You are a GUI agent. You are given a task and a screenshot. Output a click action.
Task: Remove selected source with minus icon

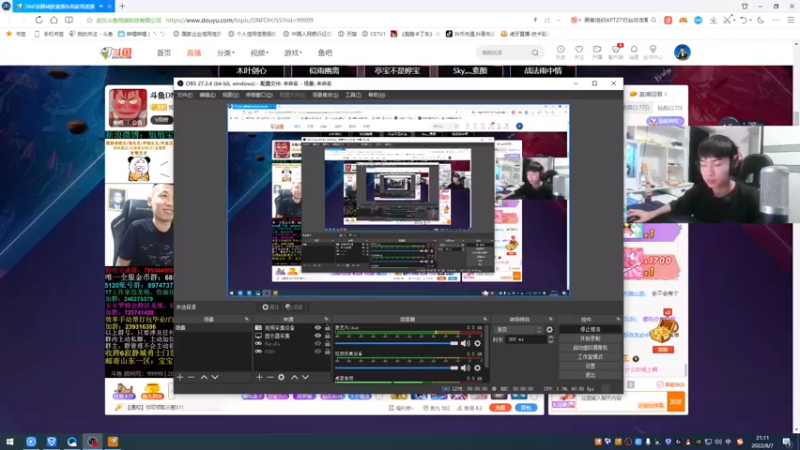point(270,377)
